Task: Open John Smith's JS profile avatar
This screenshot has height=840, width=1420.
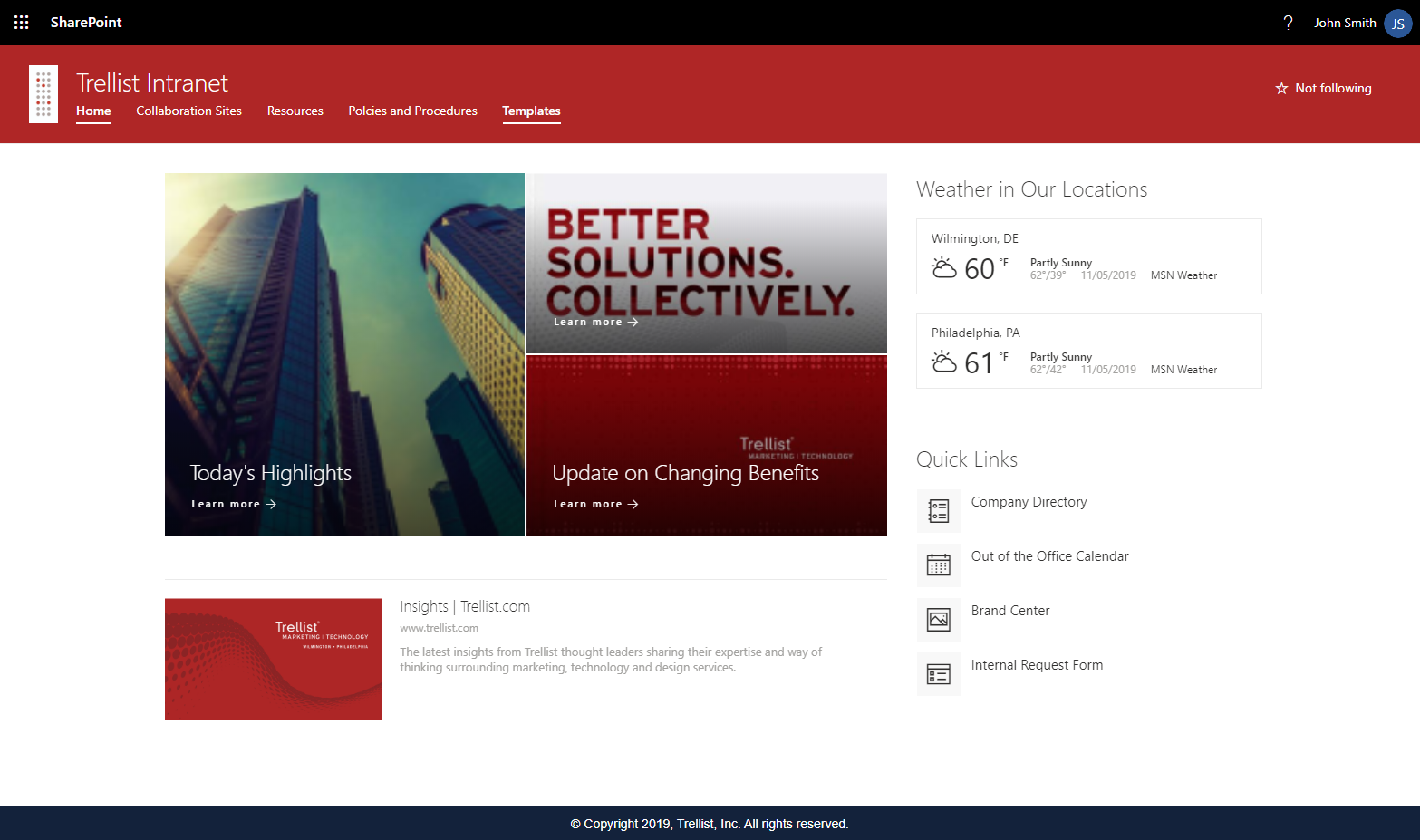Action: [x=1397, y=24]
